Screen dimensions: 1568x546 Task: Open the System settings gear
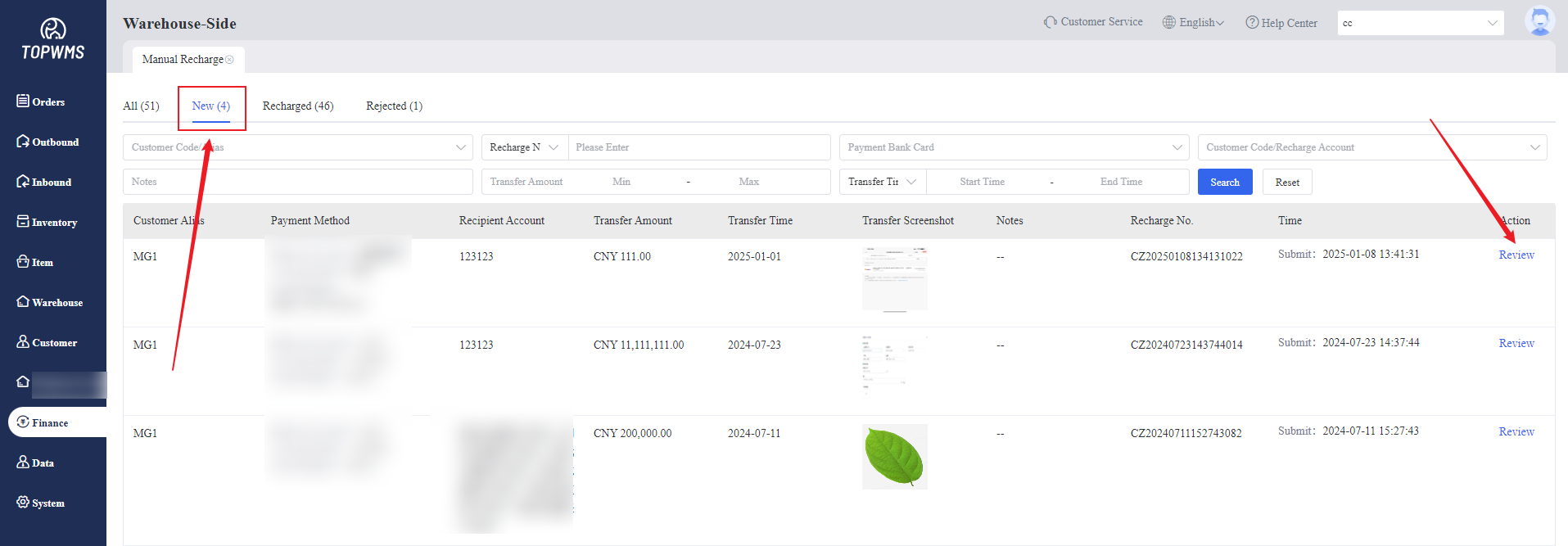click(x=23, y=503)
